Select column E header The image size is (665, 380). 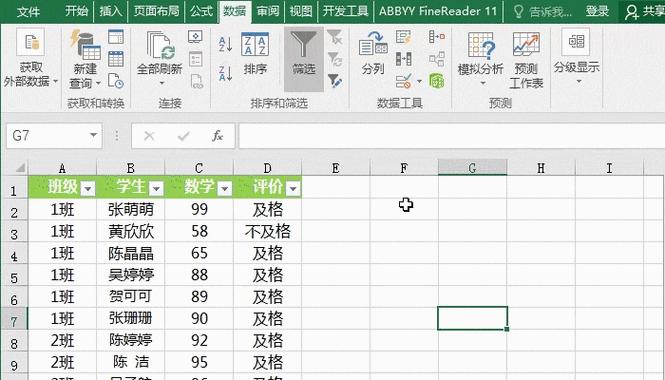335,168
